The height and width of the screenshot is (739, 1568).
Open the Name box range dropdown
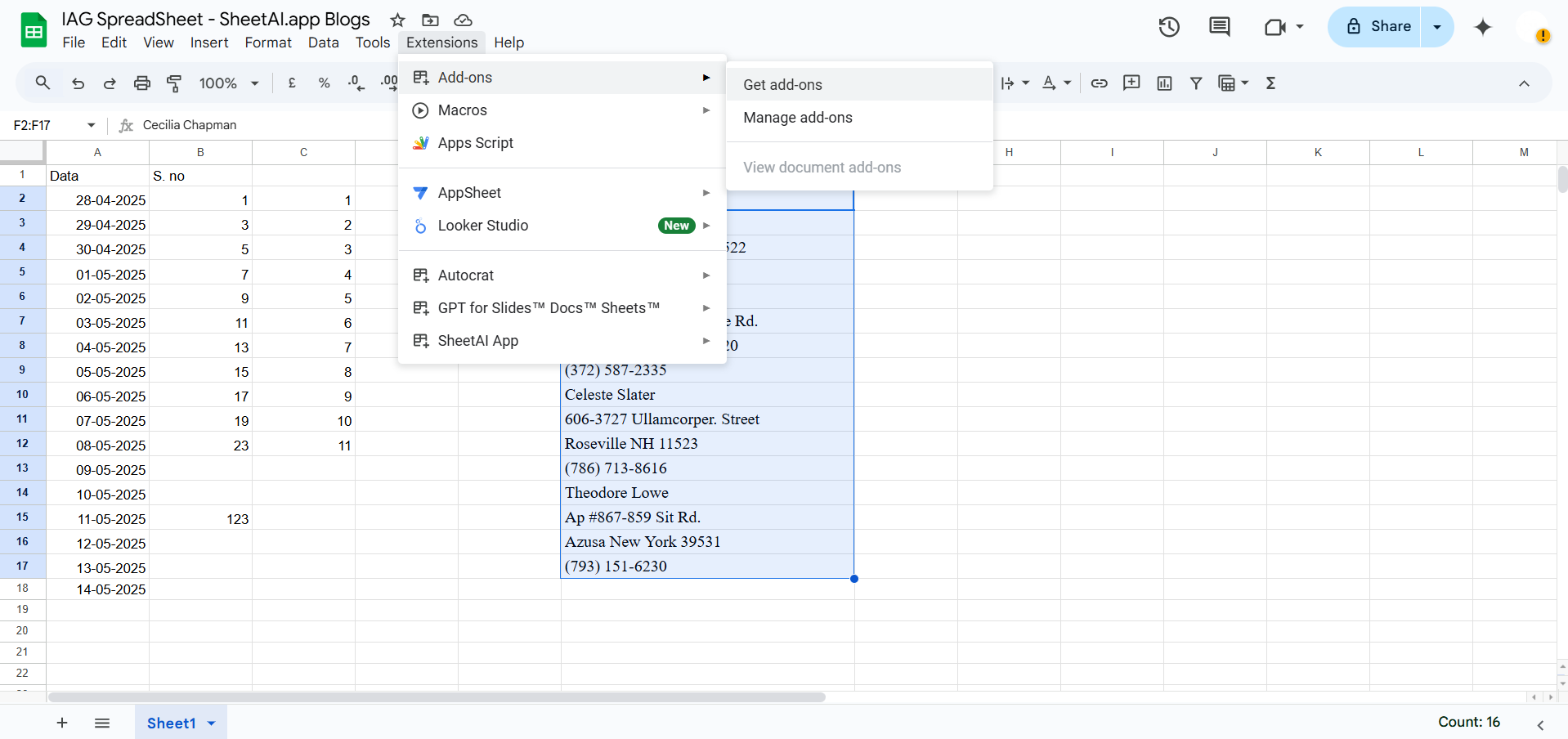pyautogui.click(x=91, y=125)
